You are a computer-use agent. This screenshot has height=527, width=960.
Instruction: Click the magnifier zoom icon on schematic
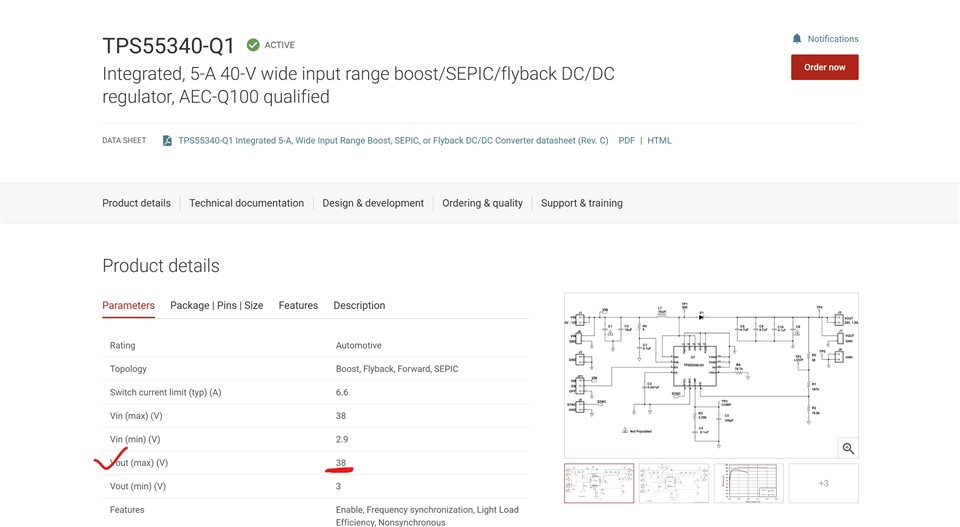[x=848, y=448]
